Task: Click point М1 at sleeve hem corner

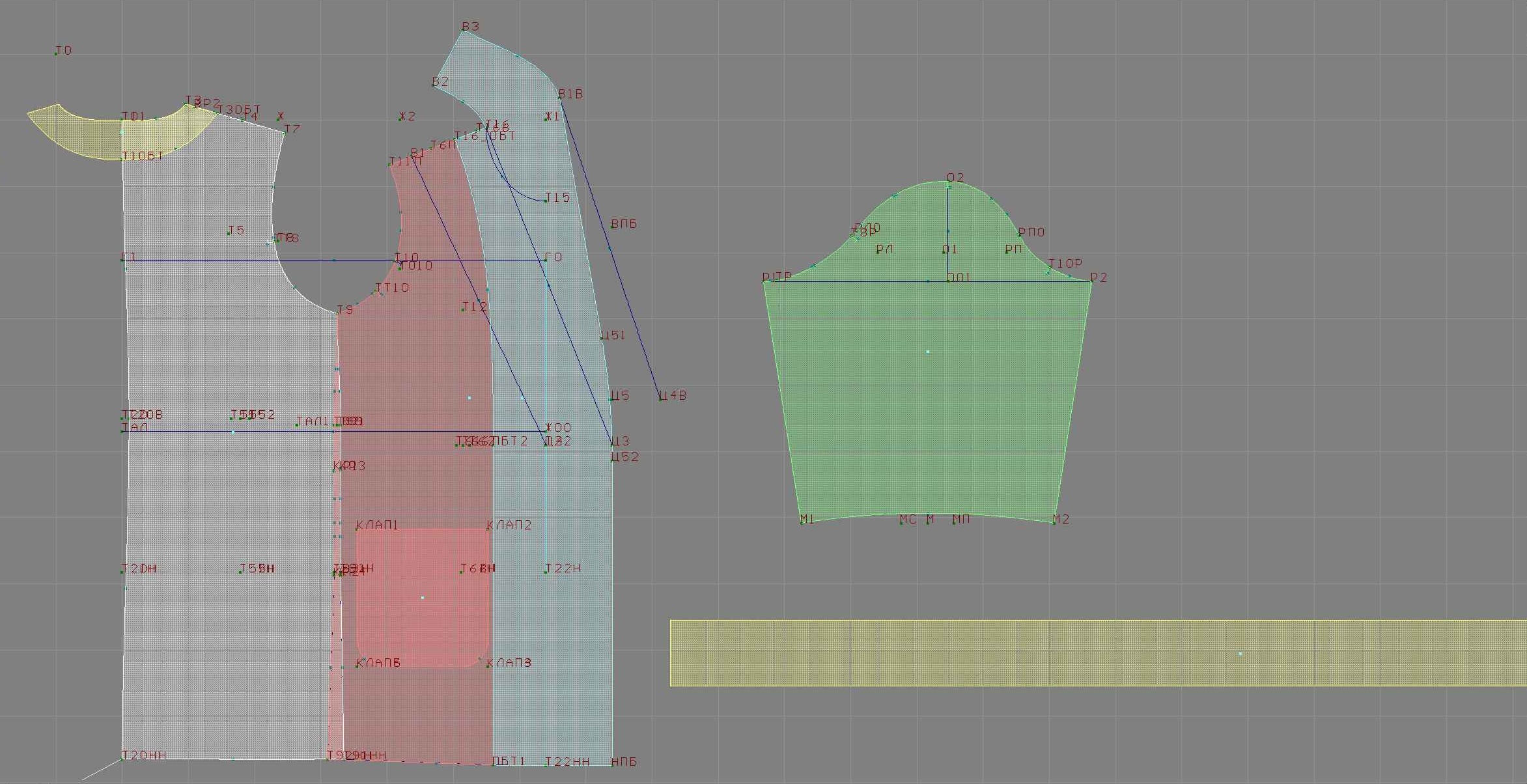Action: coord(802,523)
